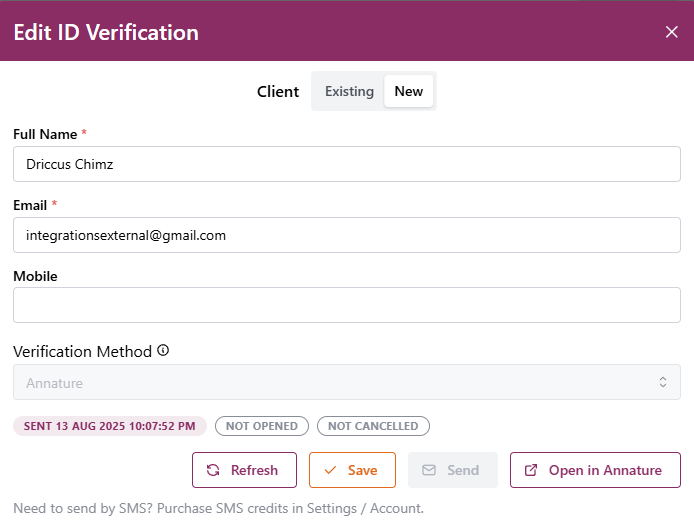This screenshot has width=694, height=531.
Task: Click the envelope icon on Send
Action: [x=429, y=470]
